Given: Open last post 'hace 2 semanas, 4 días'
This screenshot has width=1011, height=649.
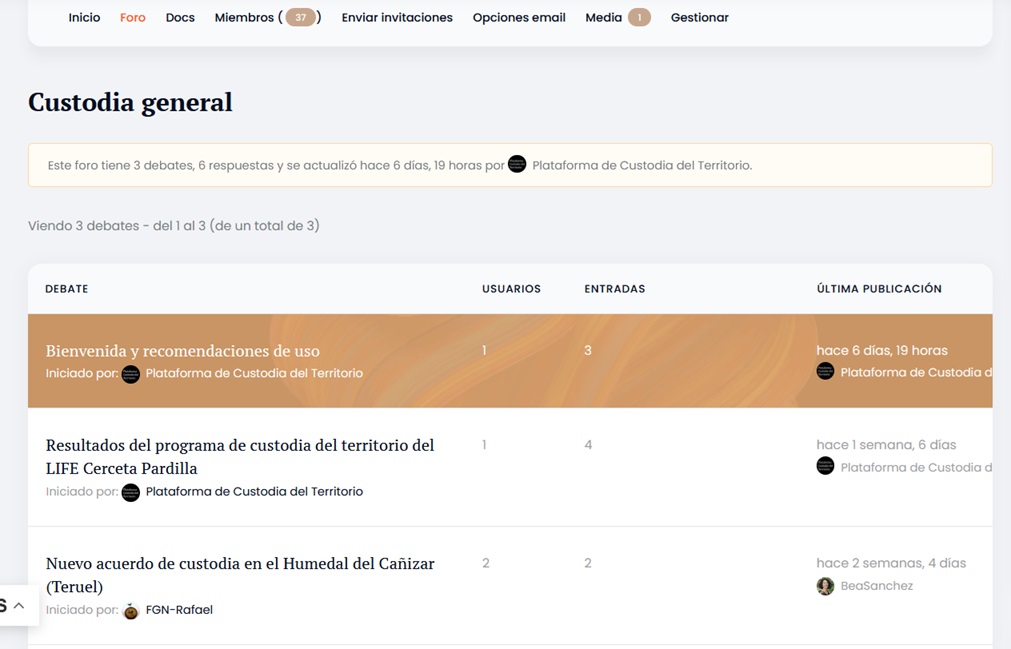Looking at the screenshot, I should click(891, 563).
